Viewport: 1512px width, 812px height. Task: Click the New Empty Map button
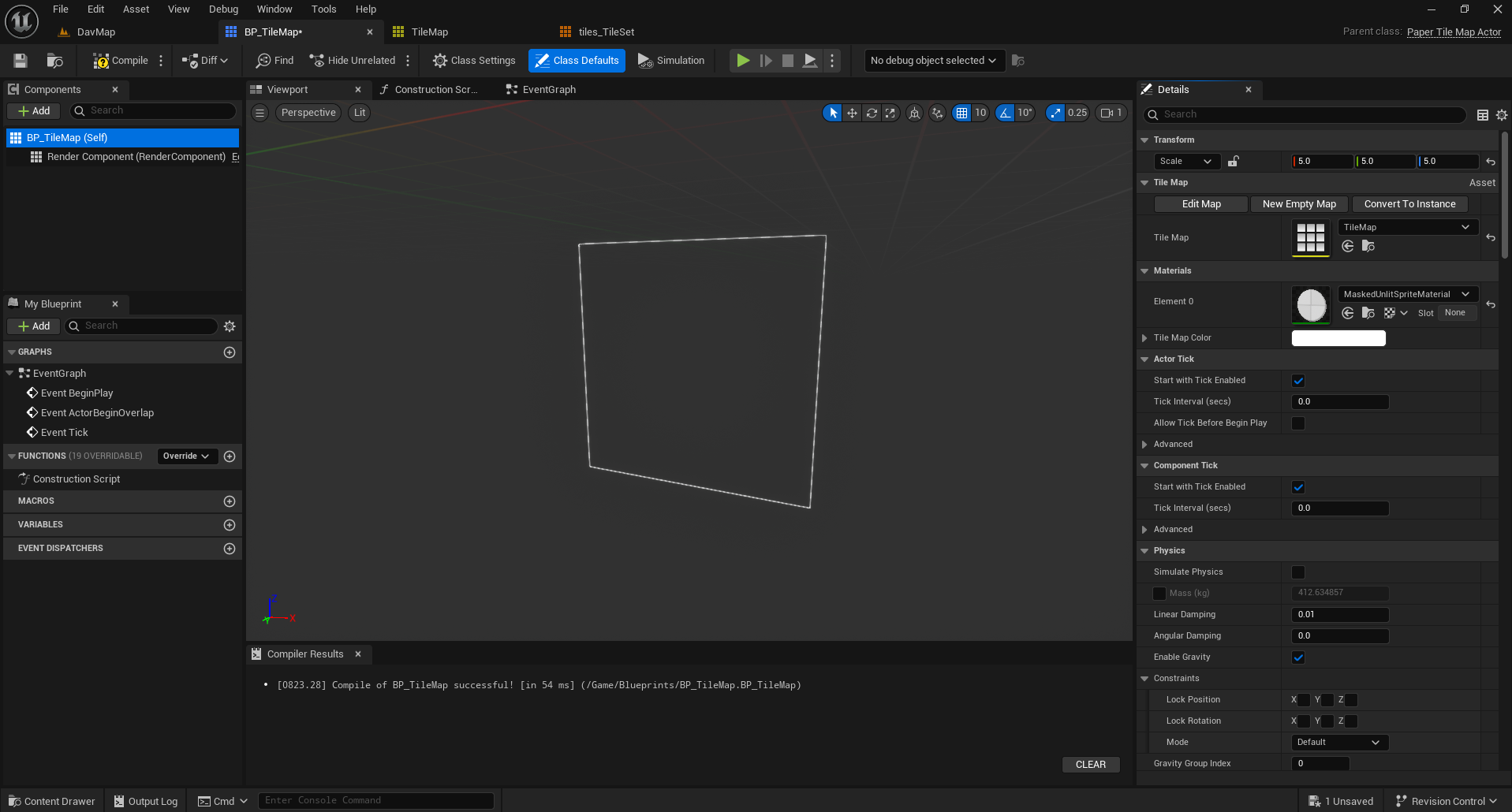click(1299, 204)
